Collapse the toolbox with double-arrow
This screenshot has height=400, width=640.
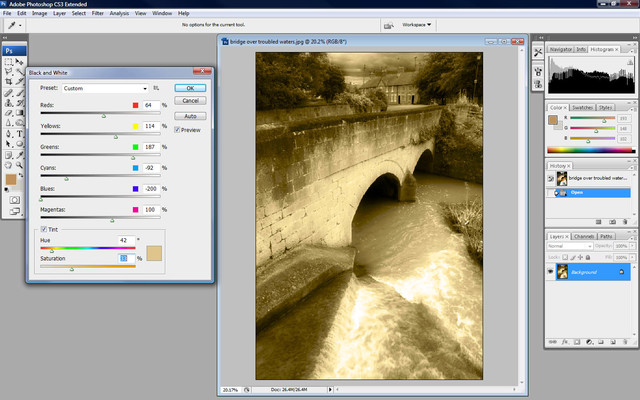point(5,38)
